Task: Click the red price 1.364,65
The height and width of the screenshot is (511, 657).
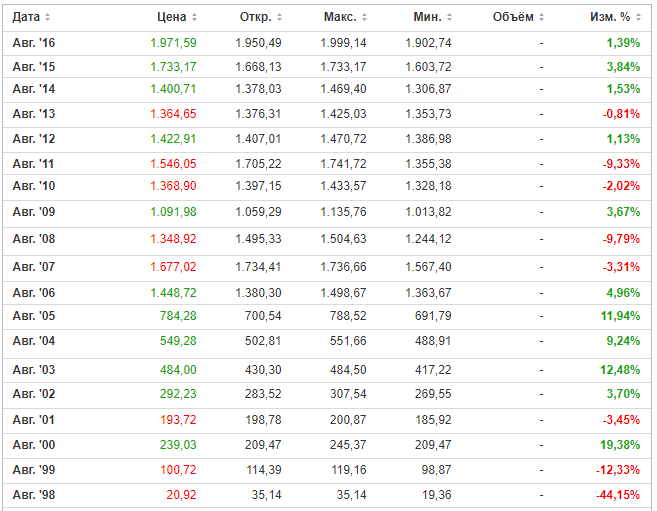Action: tap(173, 114)
